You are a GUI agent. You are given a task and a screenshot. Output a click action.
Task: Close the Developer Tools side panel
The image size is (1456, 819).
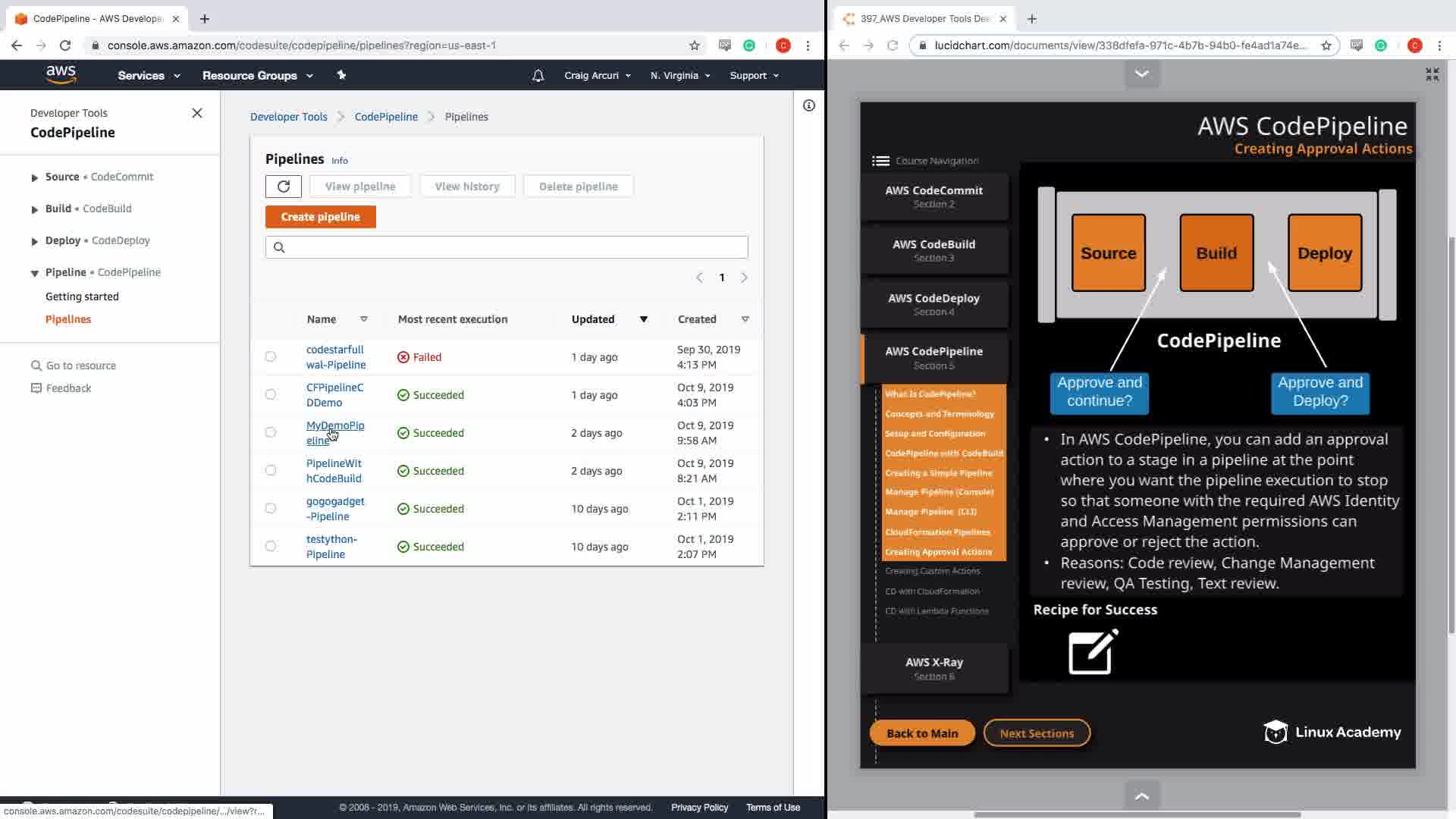coord(197,113)
